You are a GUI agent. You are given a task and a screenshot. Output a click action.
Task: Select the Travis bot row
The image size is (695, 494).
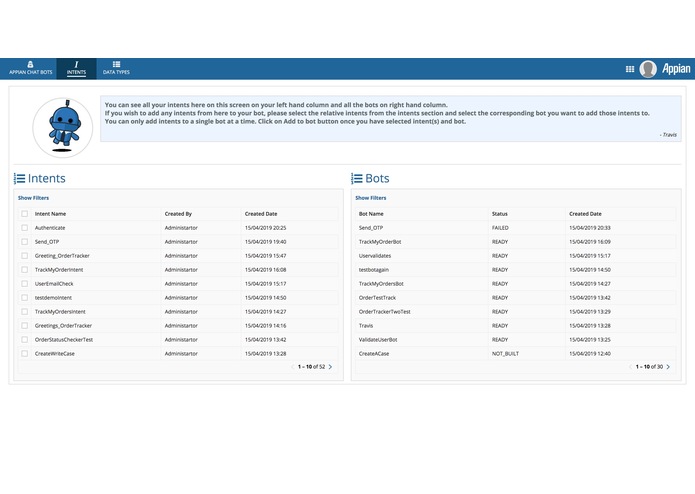pyautogui.click(x=515, y=326)
